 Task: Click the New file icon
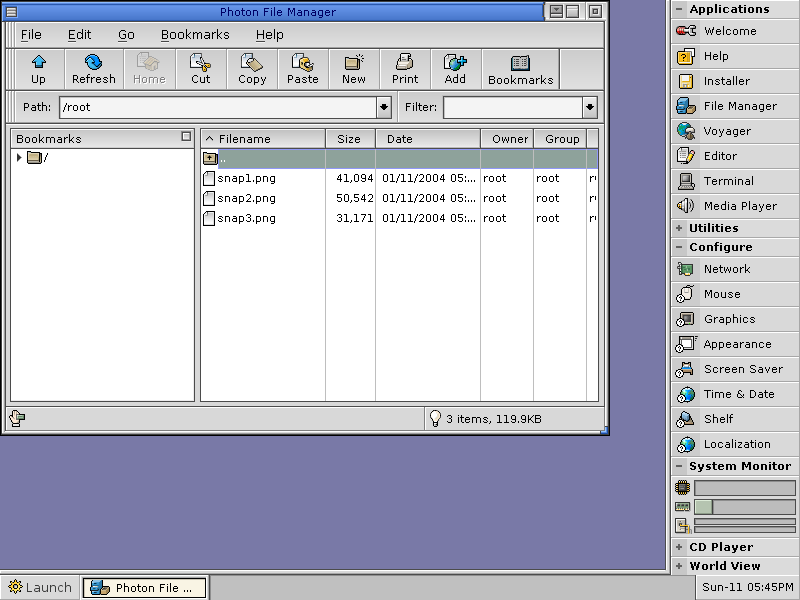pos(353,68)
